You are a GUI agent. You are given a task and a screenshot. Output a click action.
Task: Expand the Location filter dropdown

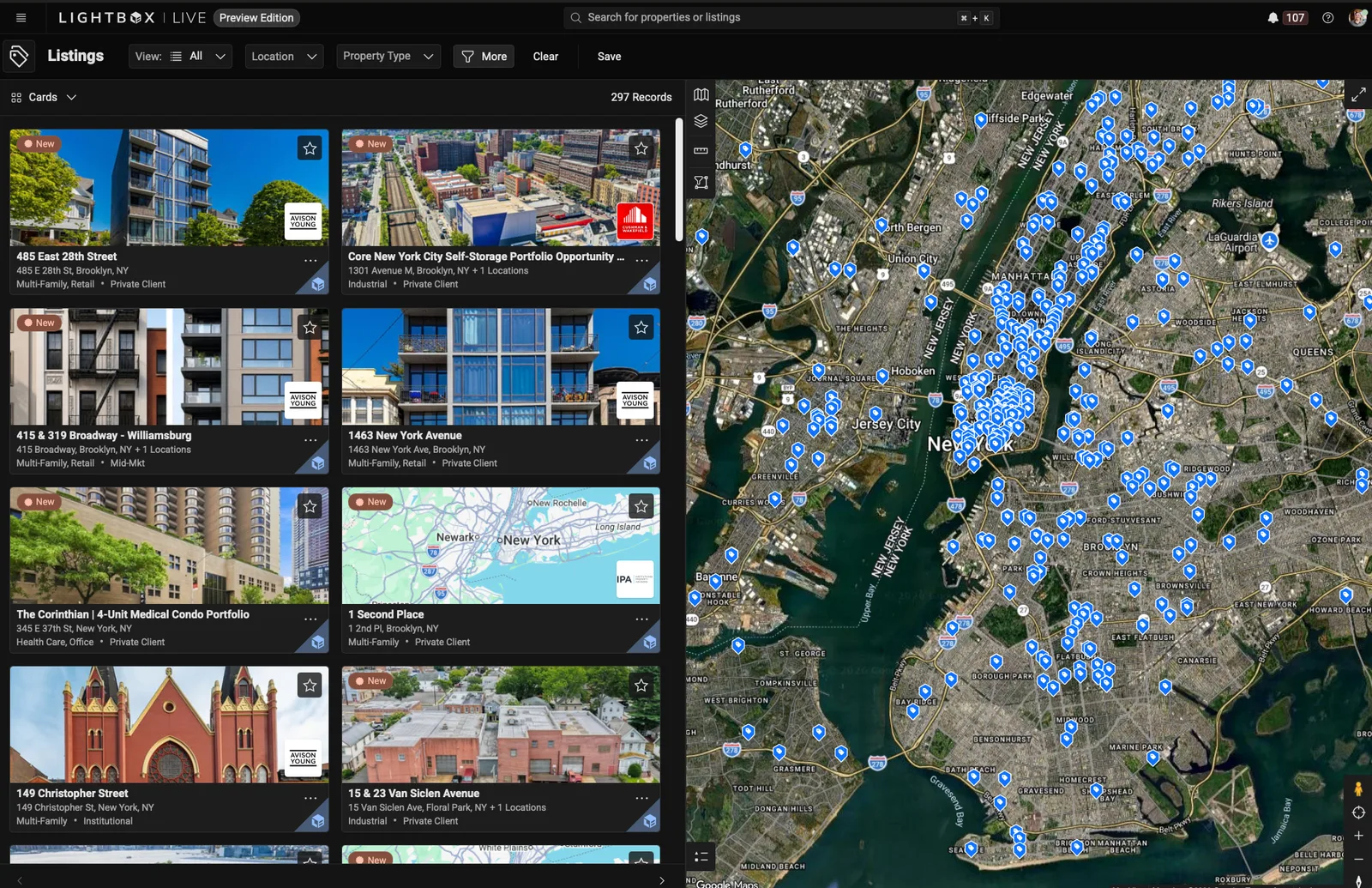click(284, 57)
